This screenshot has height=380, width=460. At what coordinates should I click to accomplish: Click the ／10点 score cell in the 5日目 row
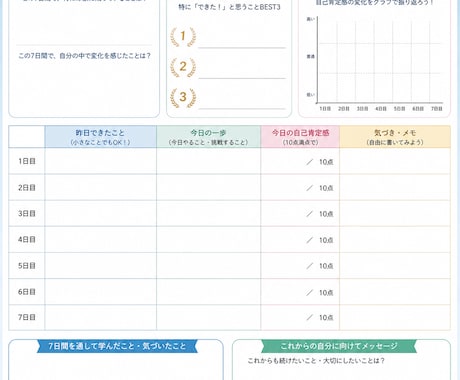click(x=300, y=266)
